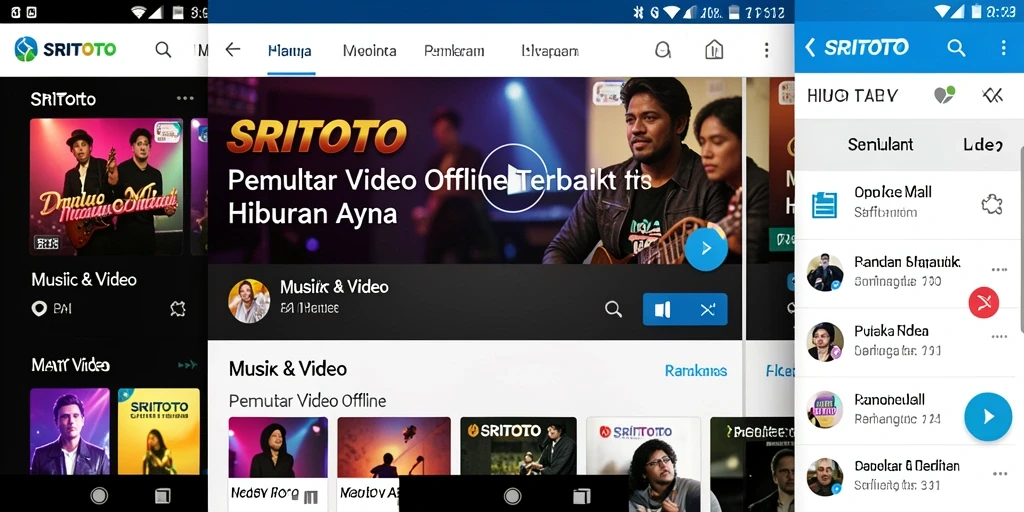Click the blue layout view button
The image size is (1024, 512).
pos(663,310)
